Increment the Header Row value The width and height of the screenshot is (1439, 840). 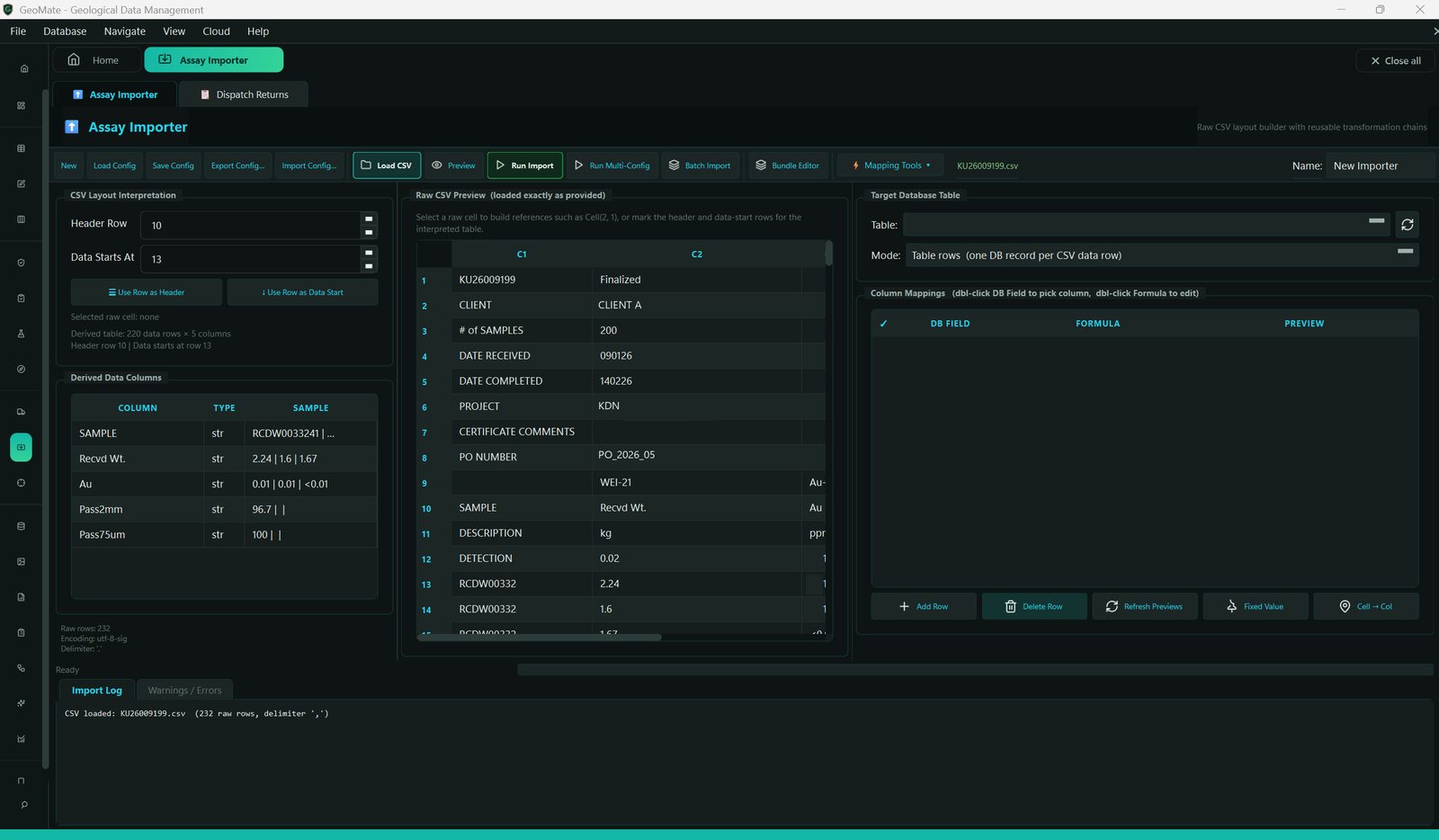[x=369, y=219]
